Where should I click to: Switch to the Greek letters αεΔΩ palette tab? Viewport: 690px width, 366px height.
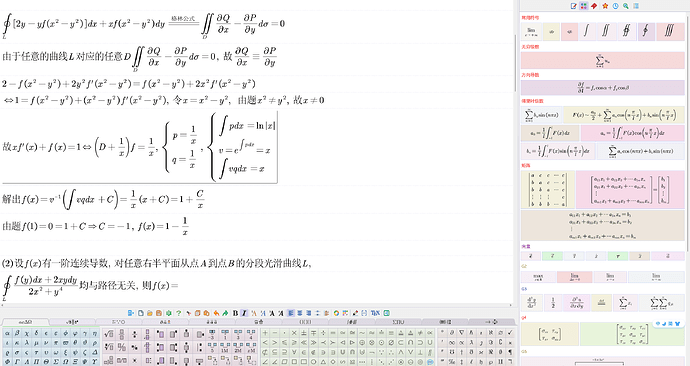point(25,322)
